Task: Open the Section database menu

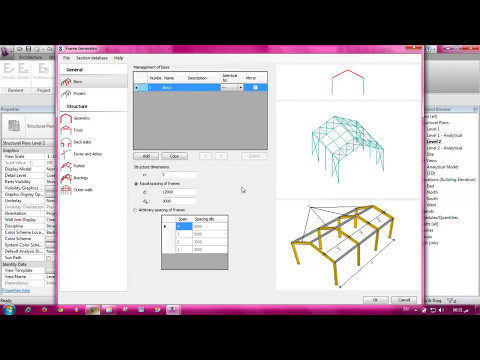Action: [92, 58]
